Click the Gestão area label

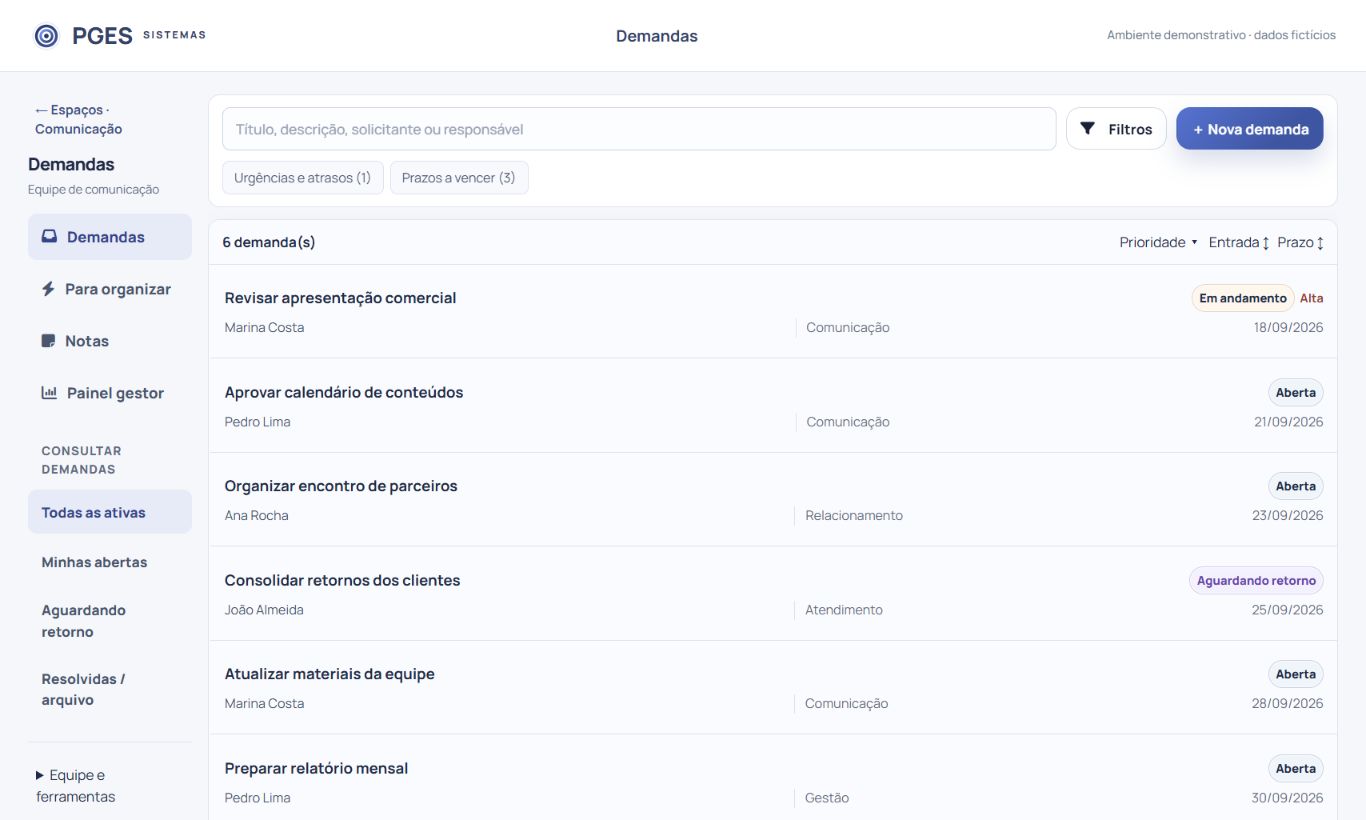(827, 798)
